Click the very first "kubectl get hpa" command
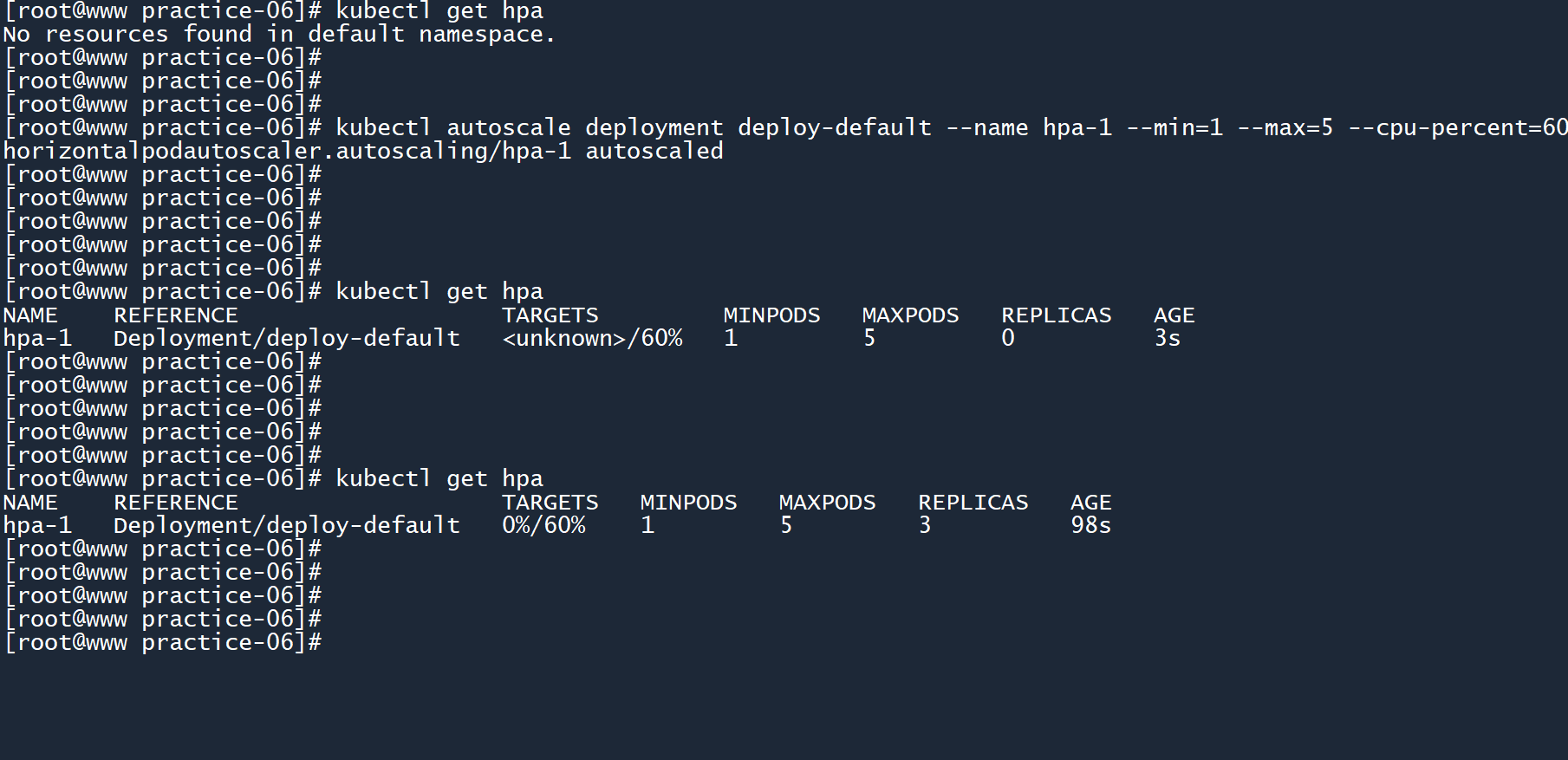Viewport: 1568px width, 760px height. [x=439, y=11]
